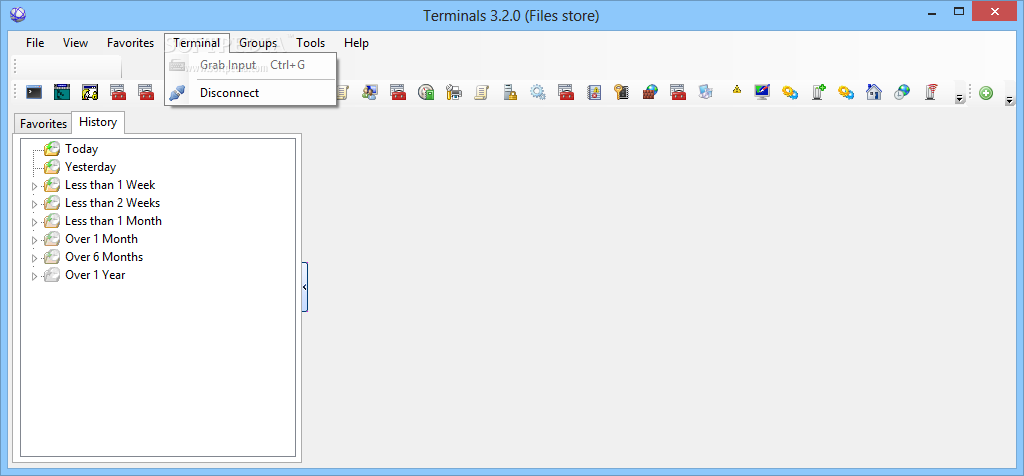The width and height of the screenshot is (1024, 476).
Task: Open the overflow arrow after green plus
Action: [x=1010, y=101]
